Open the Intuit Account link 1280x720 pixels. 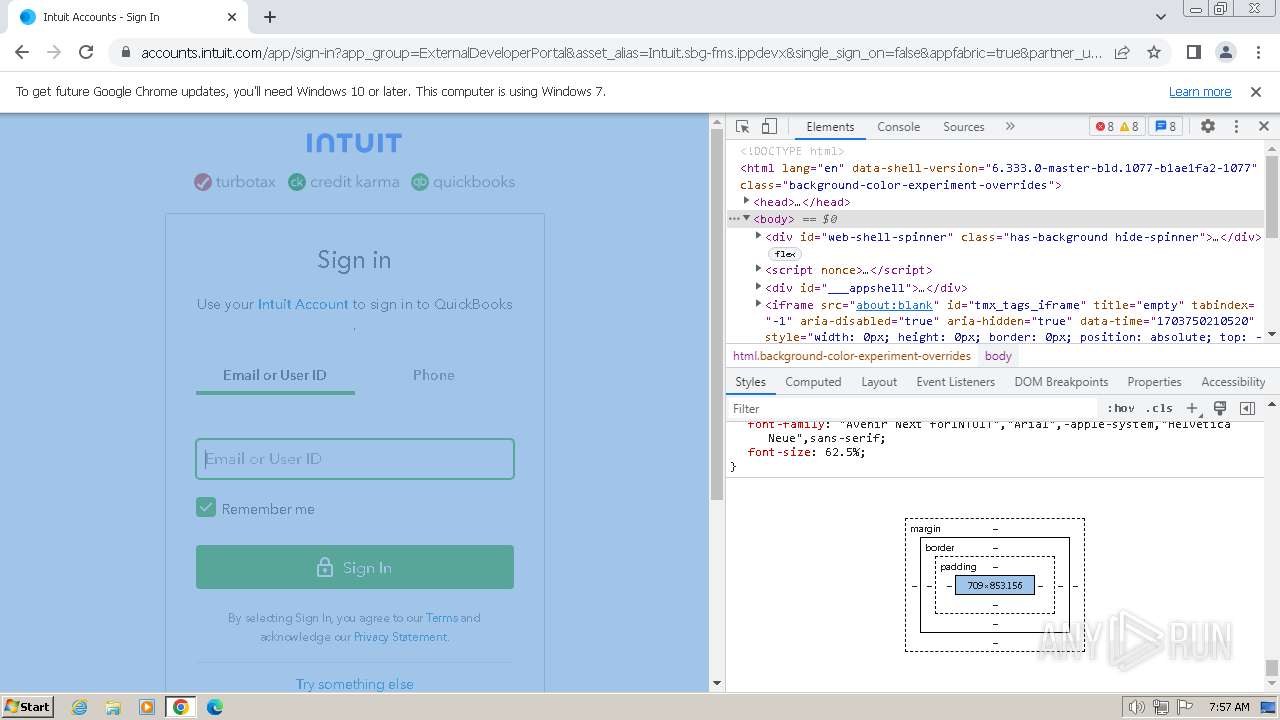click(x=303, y=304)
